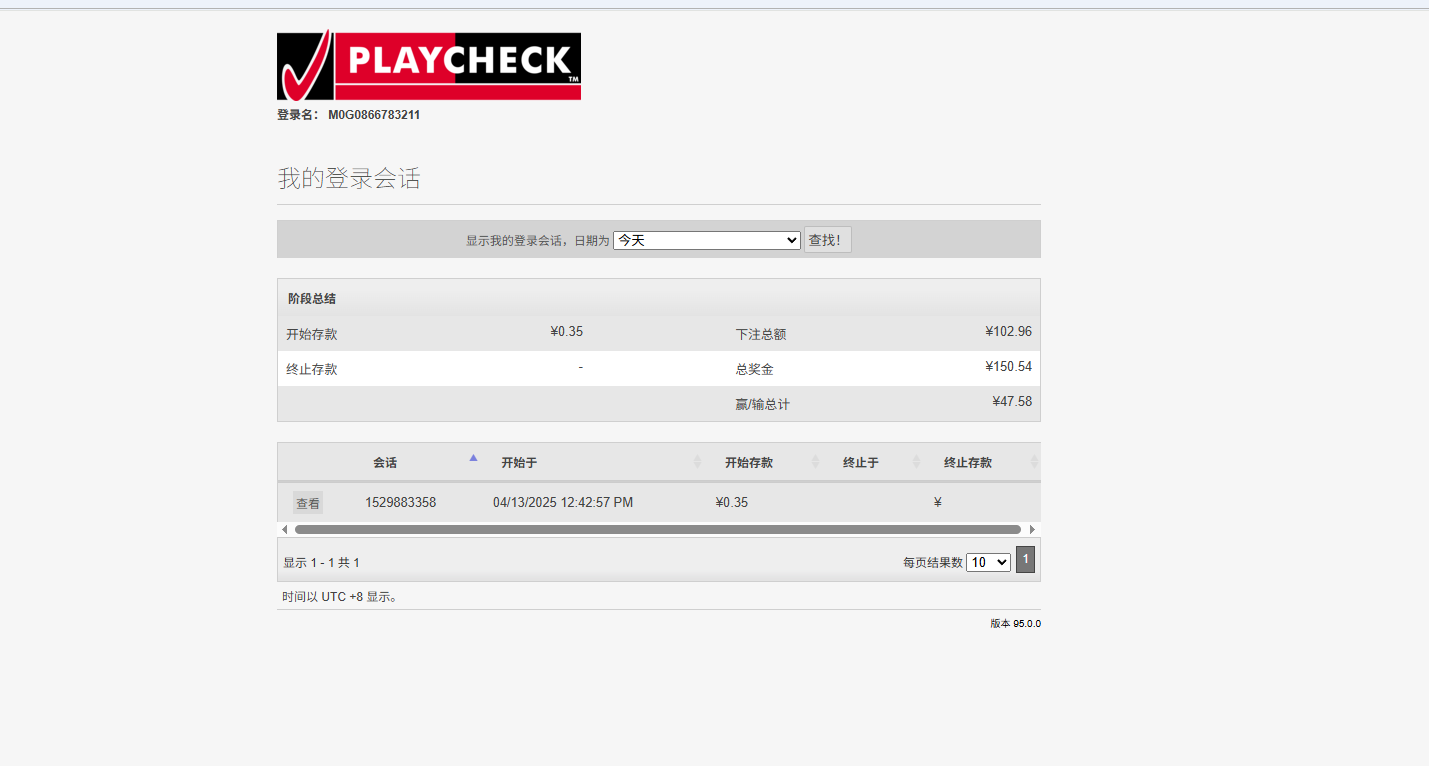This screenshot has height=766, width=1429.
Task: Click the 查找! search button
Action: tap(827, 239)
